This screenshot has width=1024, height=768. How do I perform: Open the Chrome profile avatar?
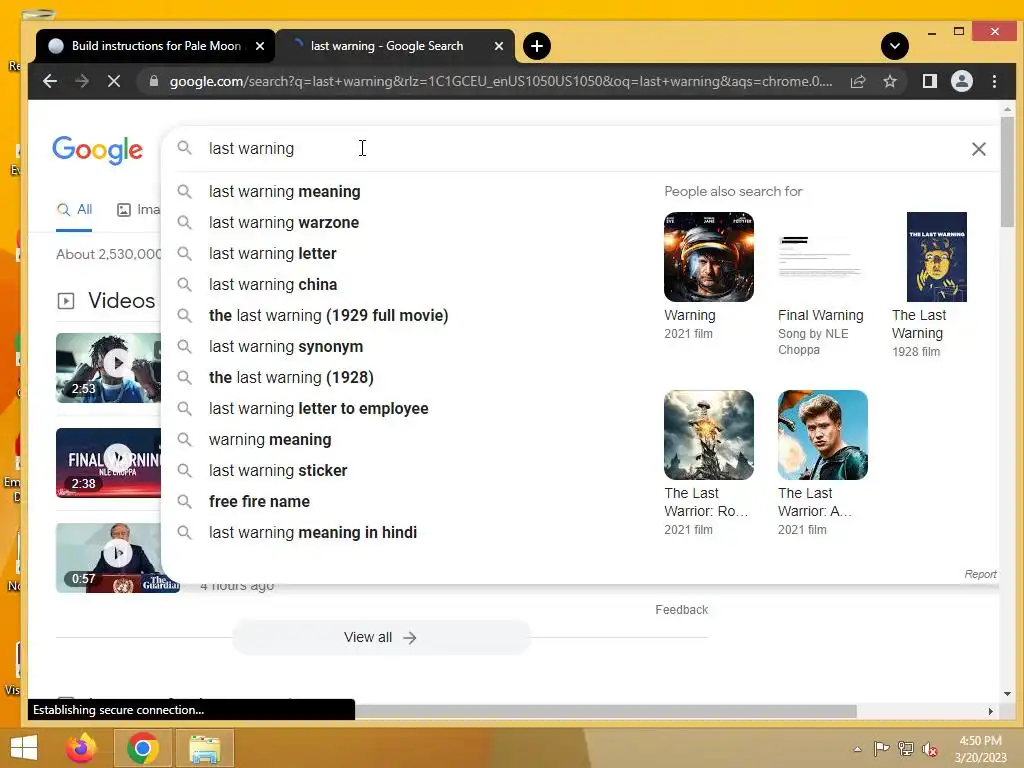click(961, 81)
